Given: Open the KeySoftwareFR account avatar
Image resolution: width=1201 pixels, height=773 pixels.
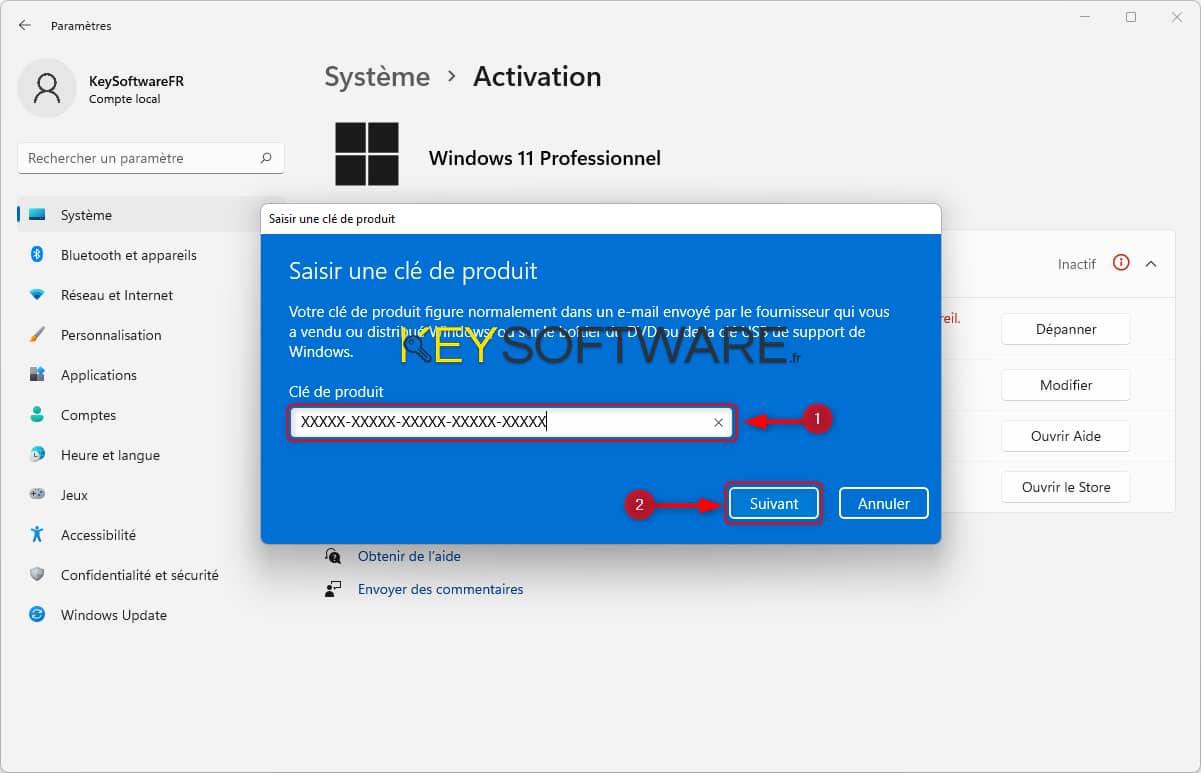Looking at the screenshot, I should 47,88.
